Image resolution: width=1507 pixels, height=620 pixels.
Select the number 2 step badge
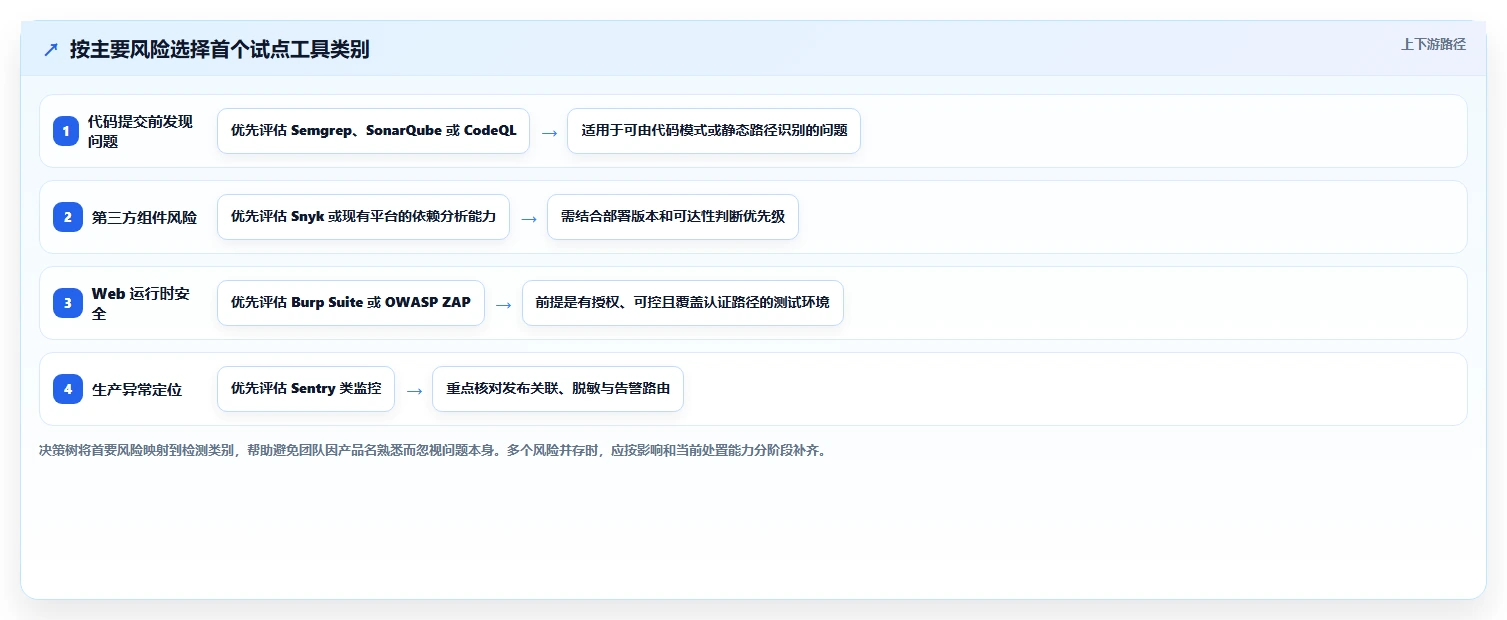(68, 217)
